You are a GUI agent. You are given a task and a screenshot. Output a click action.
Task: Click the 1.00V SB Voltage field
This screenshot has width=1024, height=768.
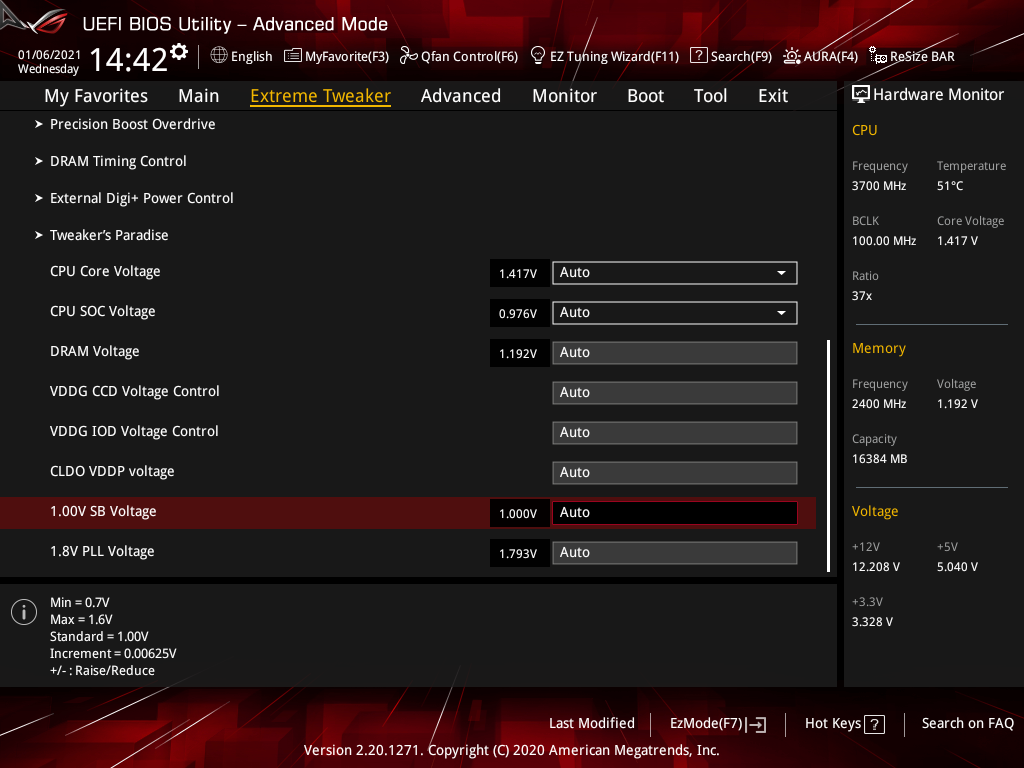(x=675, y=513)
